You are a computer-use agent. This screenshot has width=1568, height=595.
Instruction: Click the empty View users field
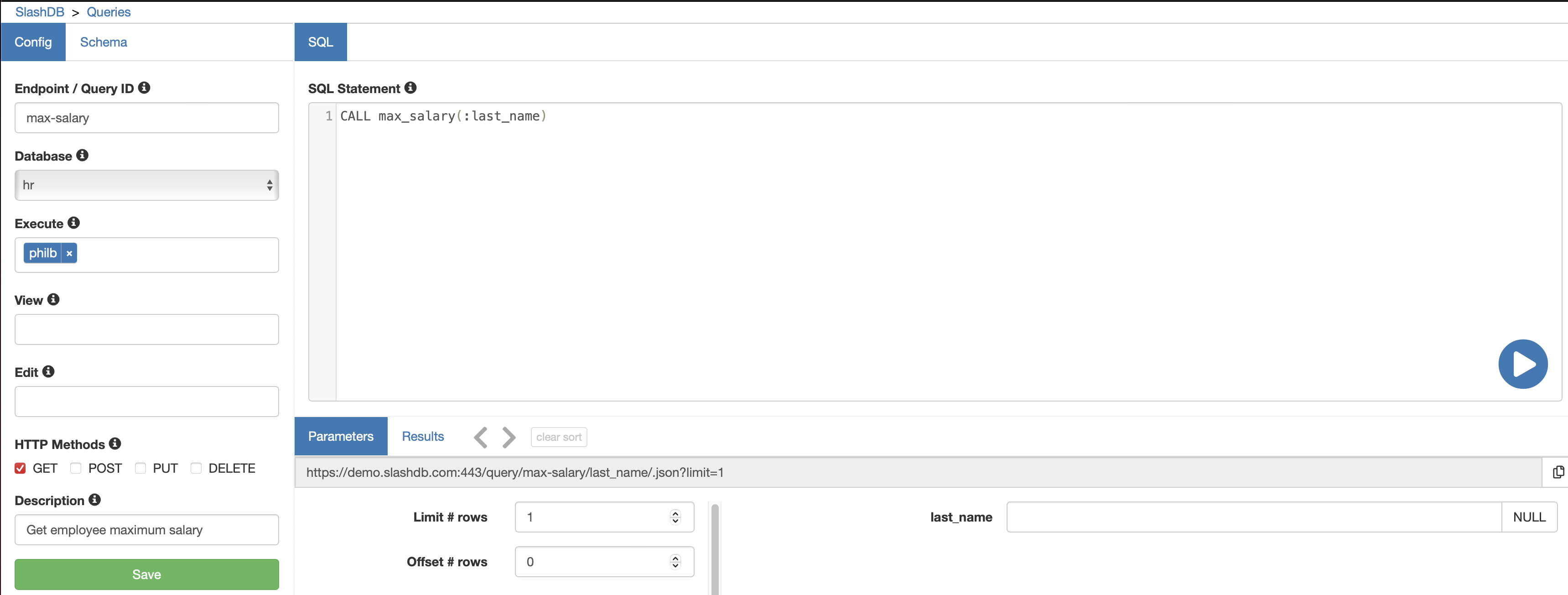click(147, 329)
